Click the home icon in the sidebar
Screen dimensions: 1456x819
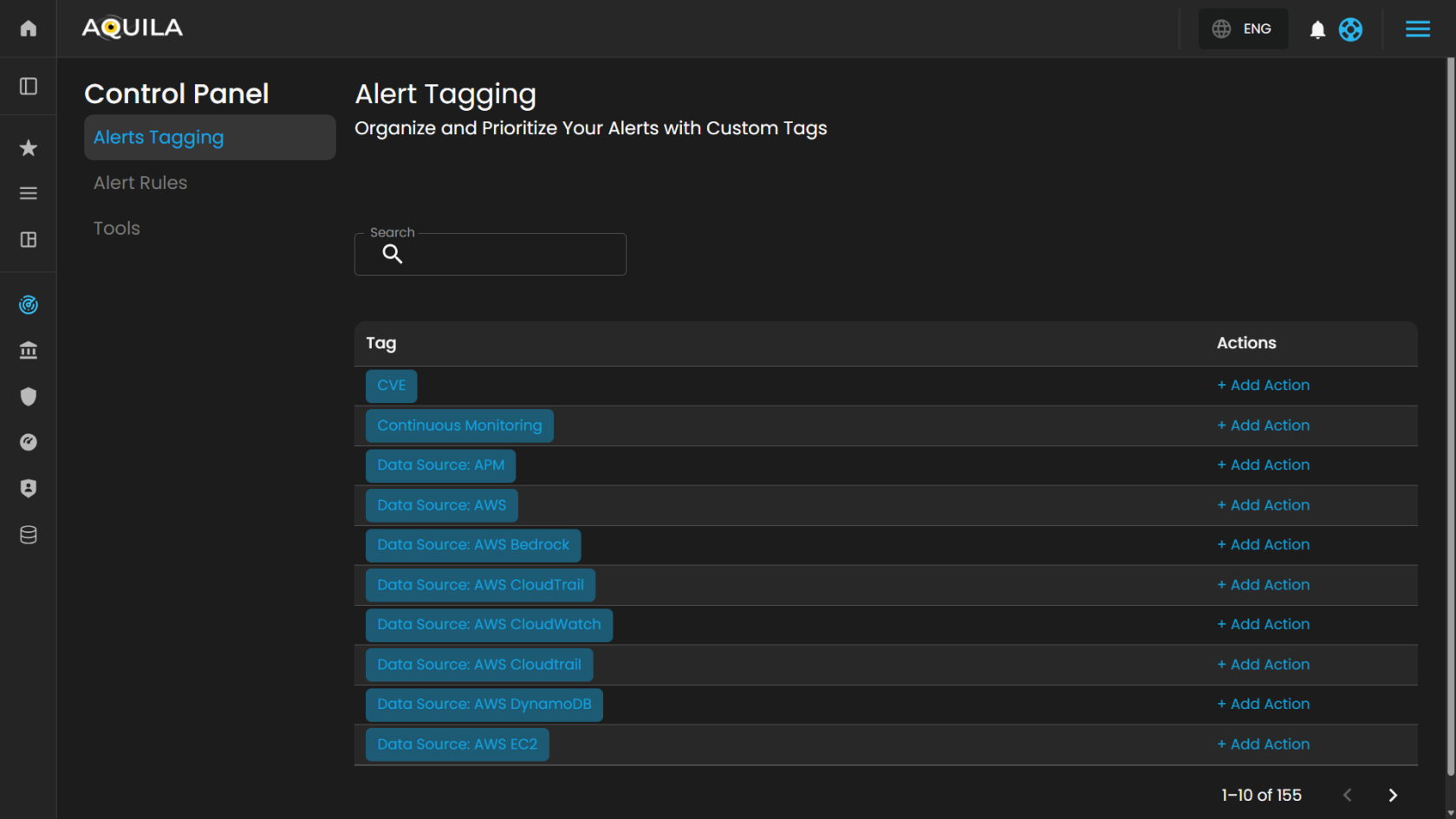pyautogui.click(x=29, y=29)
